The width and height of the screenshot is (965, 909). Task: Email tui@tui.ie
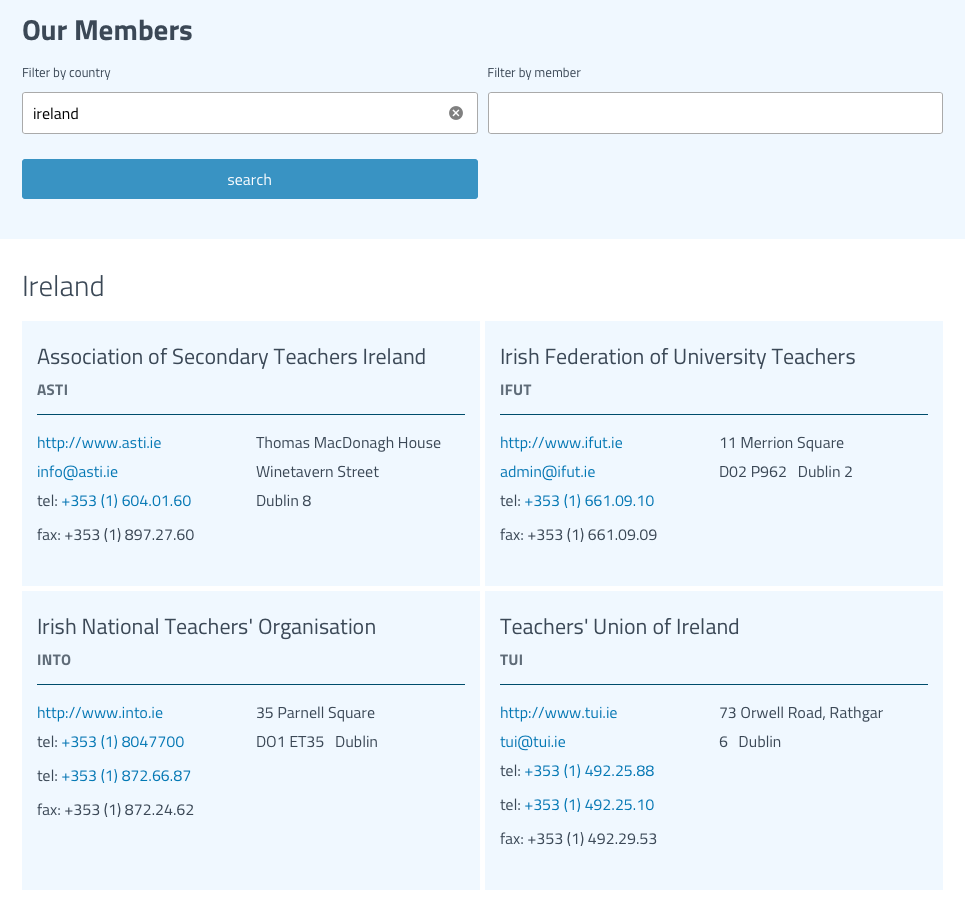coord(532,742)
